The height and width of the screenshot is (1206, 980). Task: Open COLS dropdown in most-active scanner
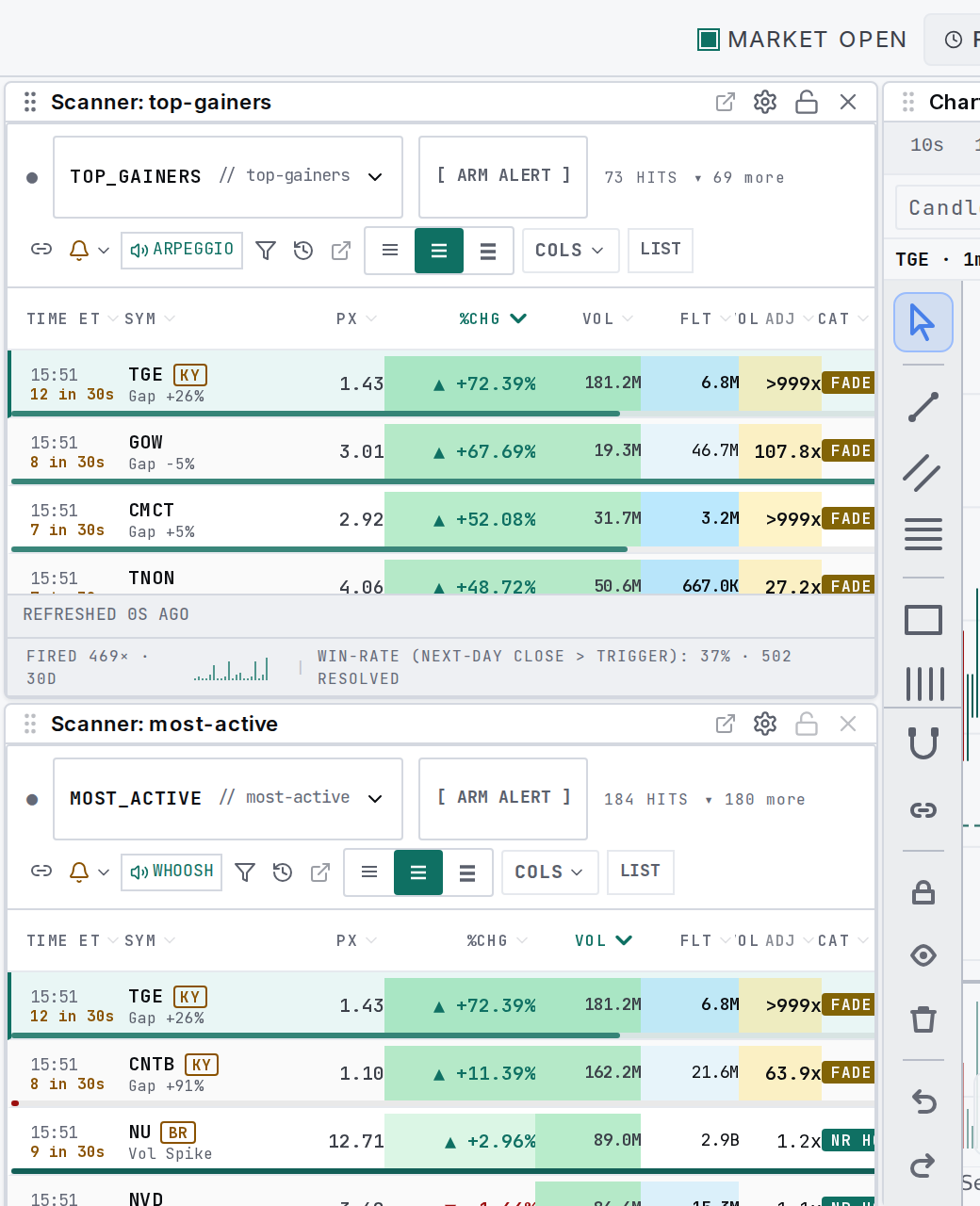[x=550, y=872]
